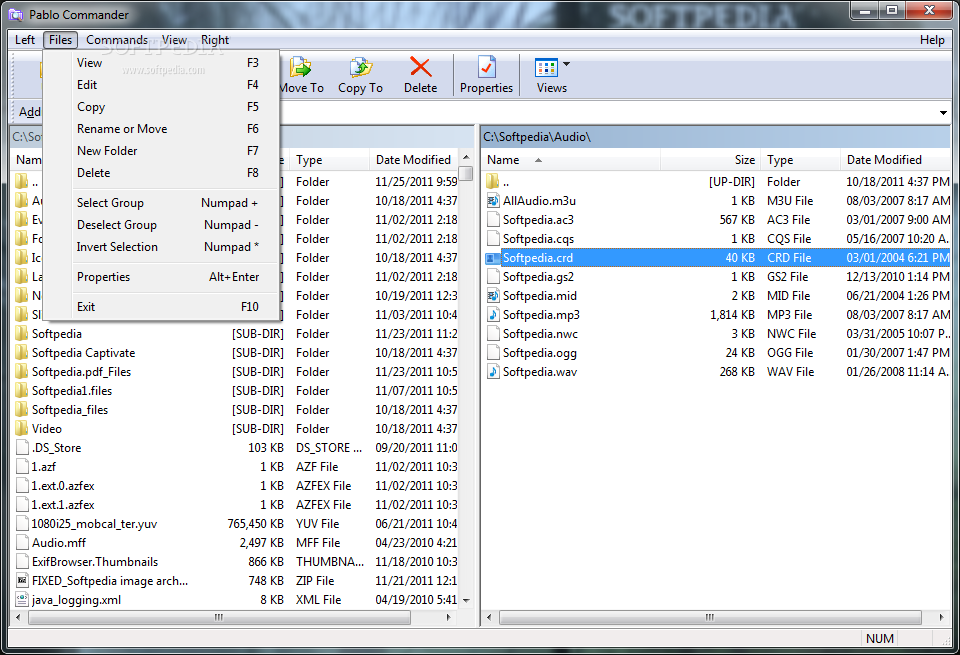Image resolution: width=960 pixels, height=655 pixels.
Task: Click the Softpedia.mid file icon
Action: coord(493,296)
